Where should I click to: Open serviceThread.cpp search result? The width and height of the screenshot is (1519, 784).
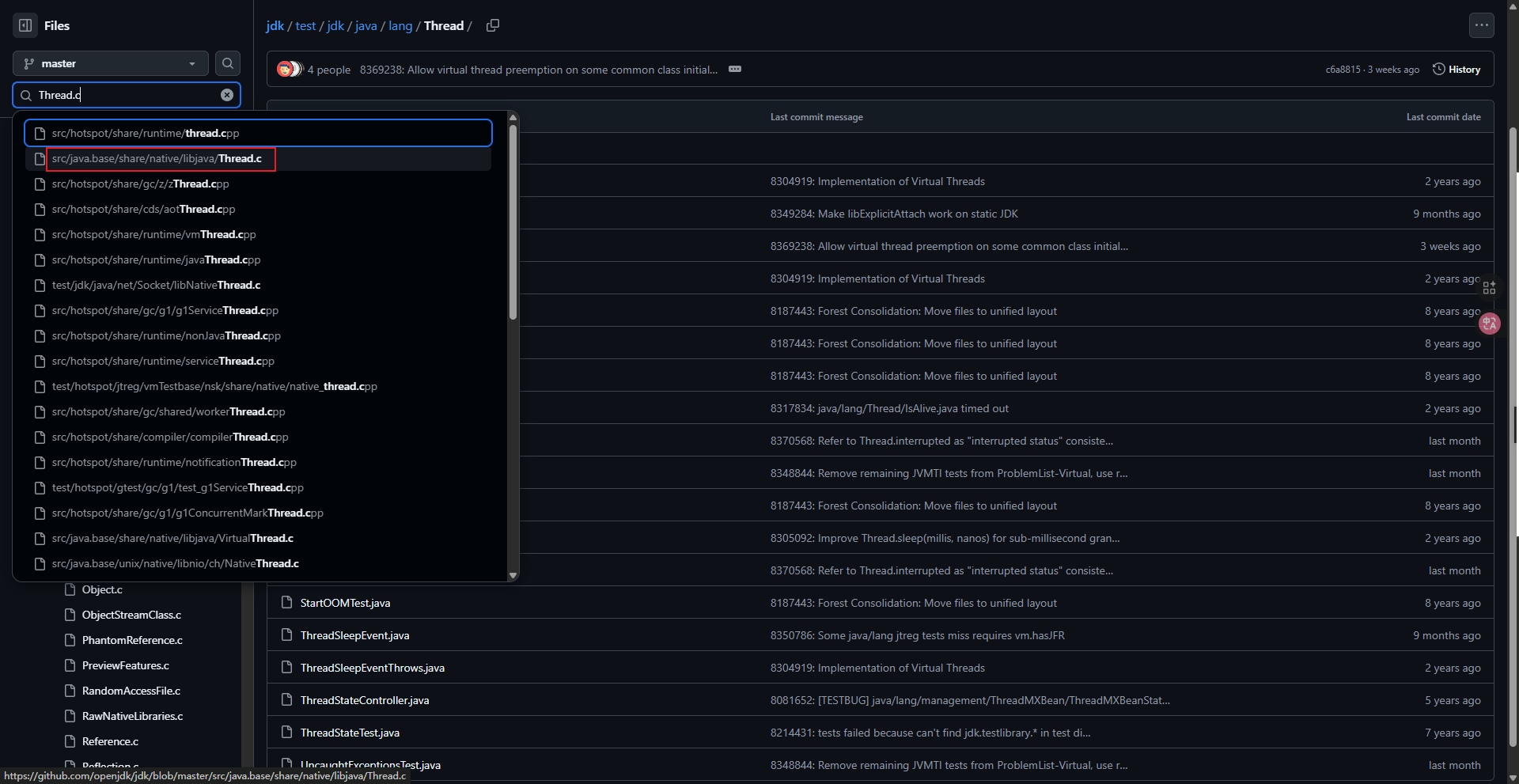[x=258, y=361]
